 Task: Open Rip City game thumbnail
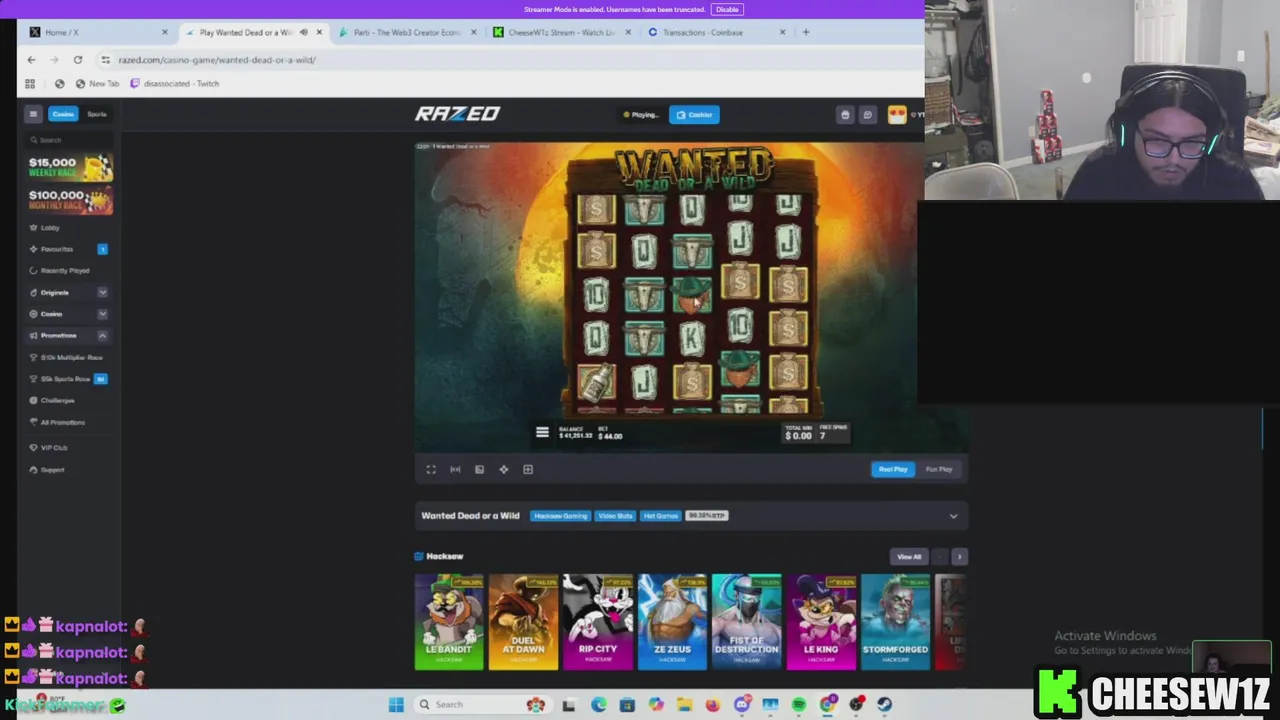pos(597,621)
